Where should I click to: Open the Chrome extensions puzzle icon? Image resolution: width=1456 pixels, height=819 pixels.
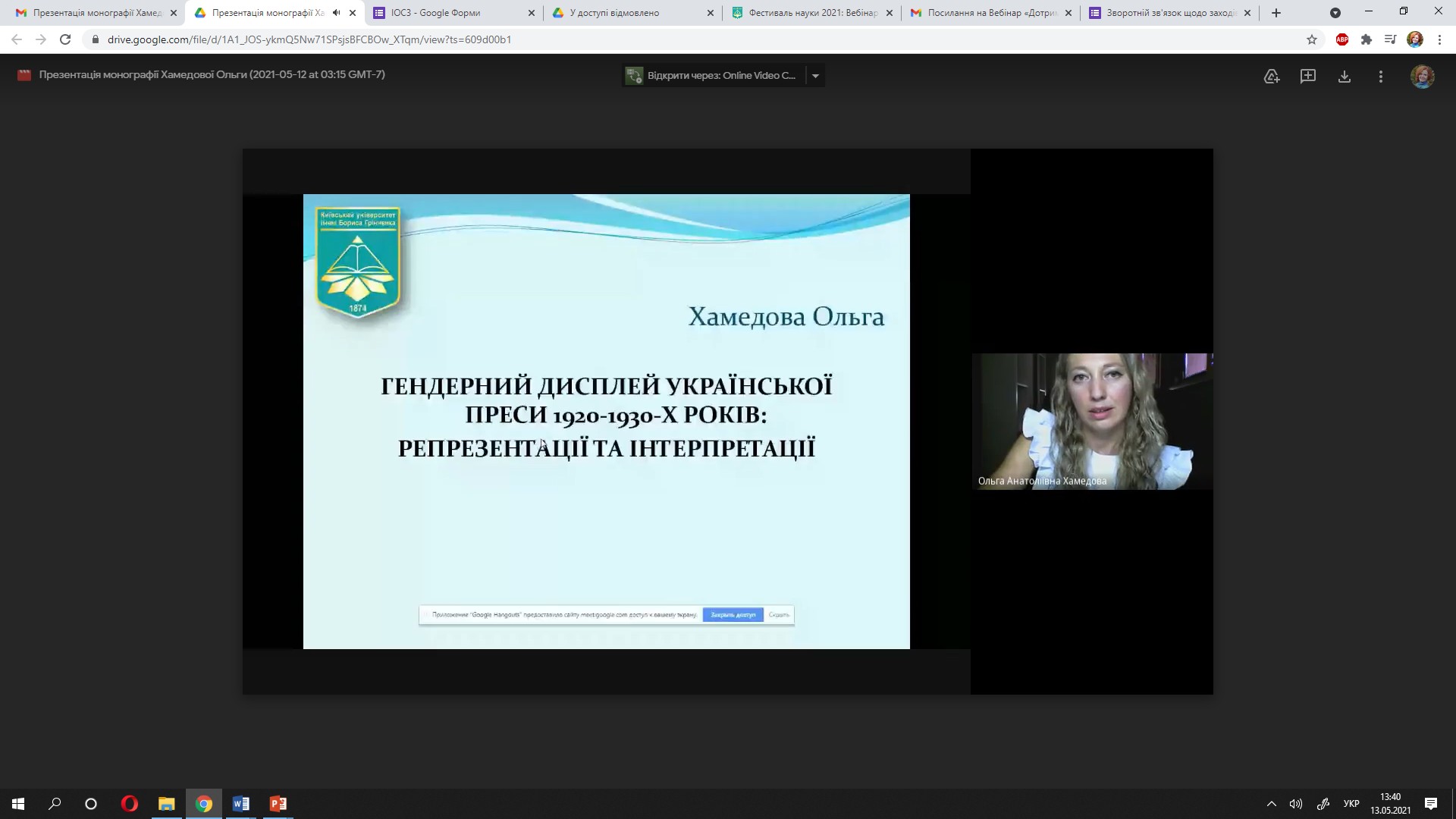[x=1367, y=39]
